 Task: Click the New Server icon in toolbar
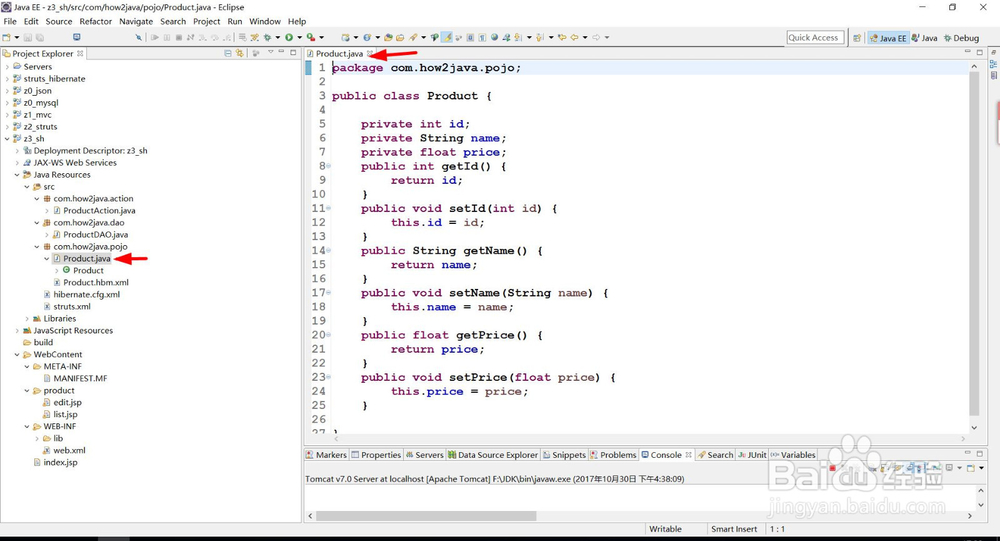(345, 38)
